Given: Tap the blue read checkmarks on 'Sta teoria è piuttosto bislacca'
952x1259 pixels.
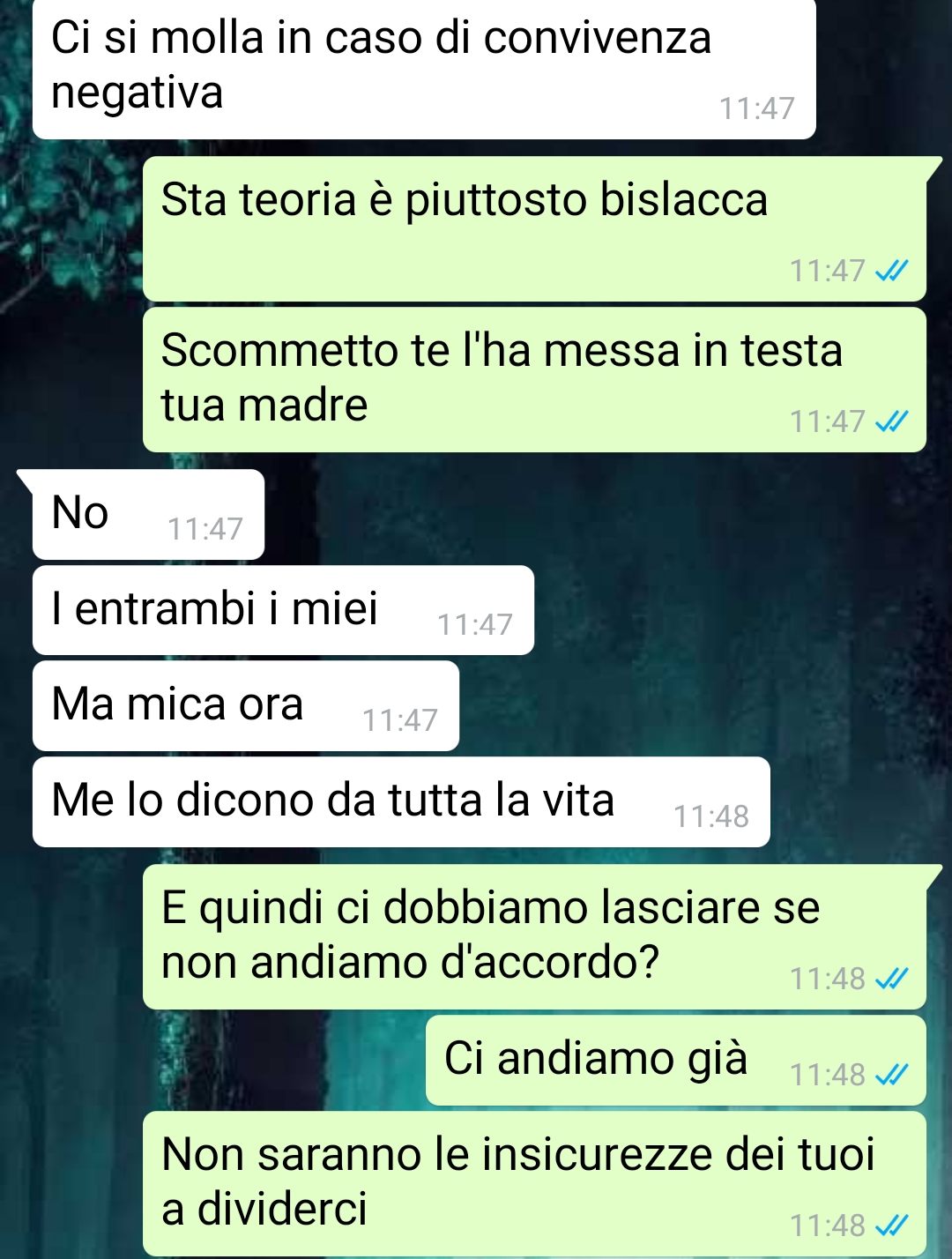Looking at the screenshot, I should tap(891, 271).
